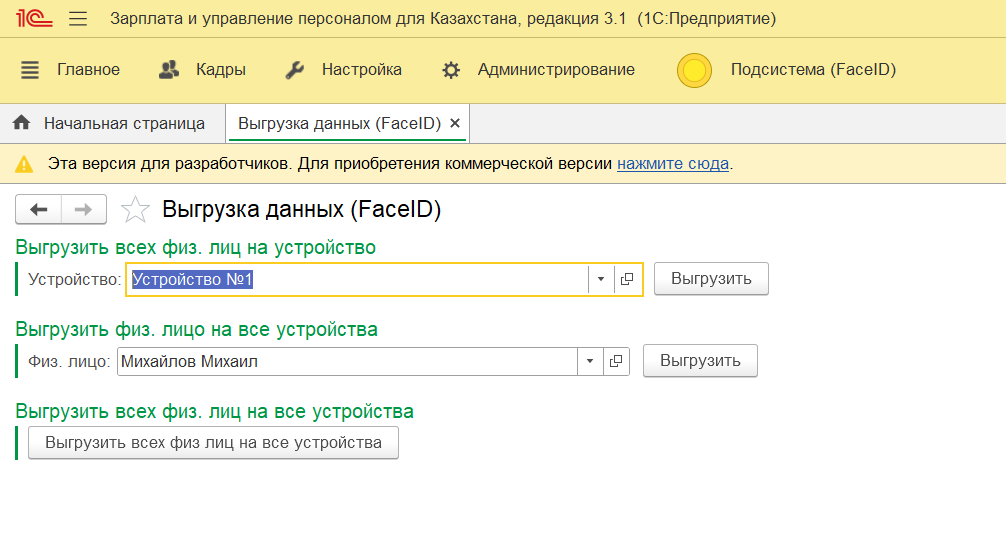This screenshot has height=541, width=1006.
Task: Follow the нажмите сюда link
Action: (x=672, y=163)
